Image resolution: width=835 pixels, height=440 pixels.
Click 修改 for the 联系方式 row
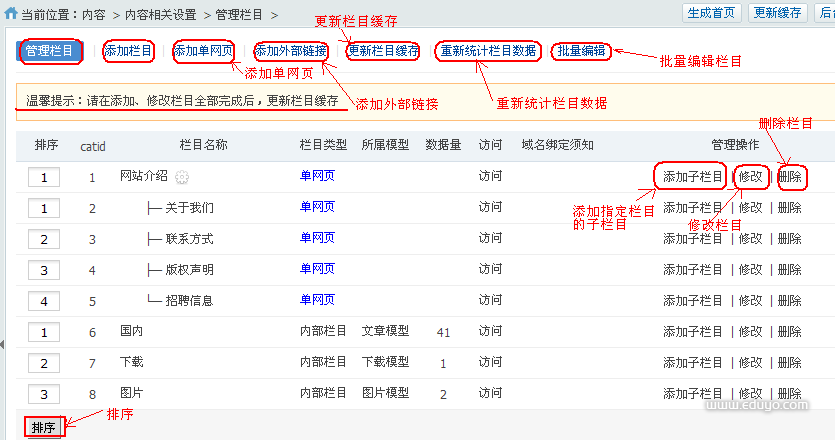(x=750, y=239)
